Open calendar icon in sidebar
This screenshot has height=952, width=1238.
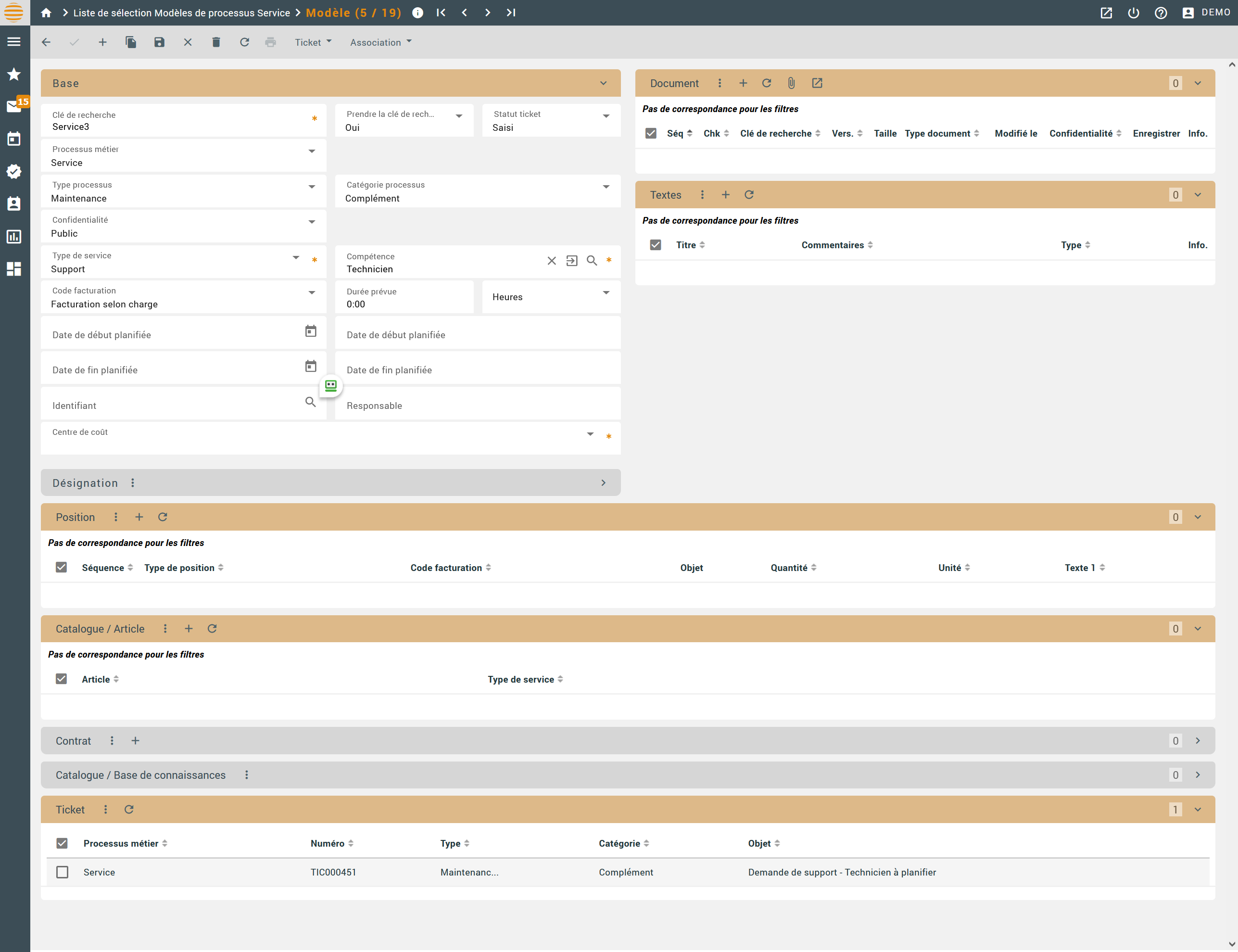(x=14, y=139)
